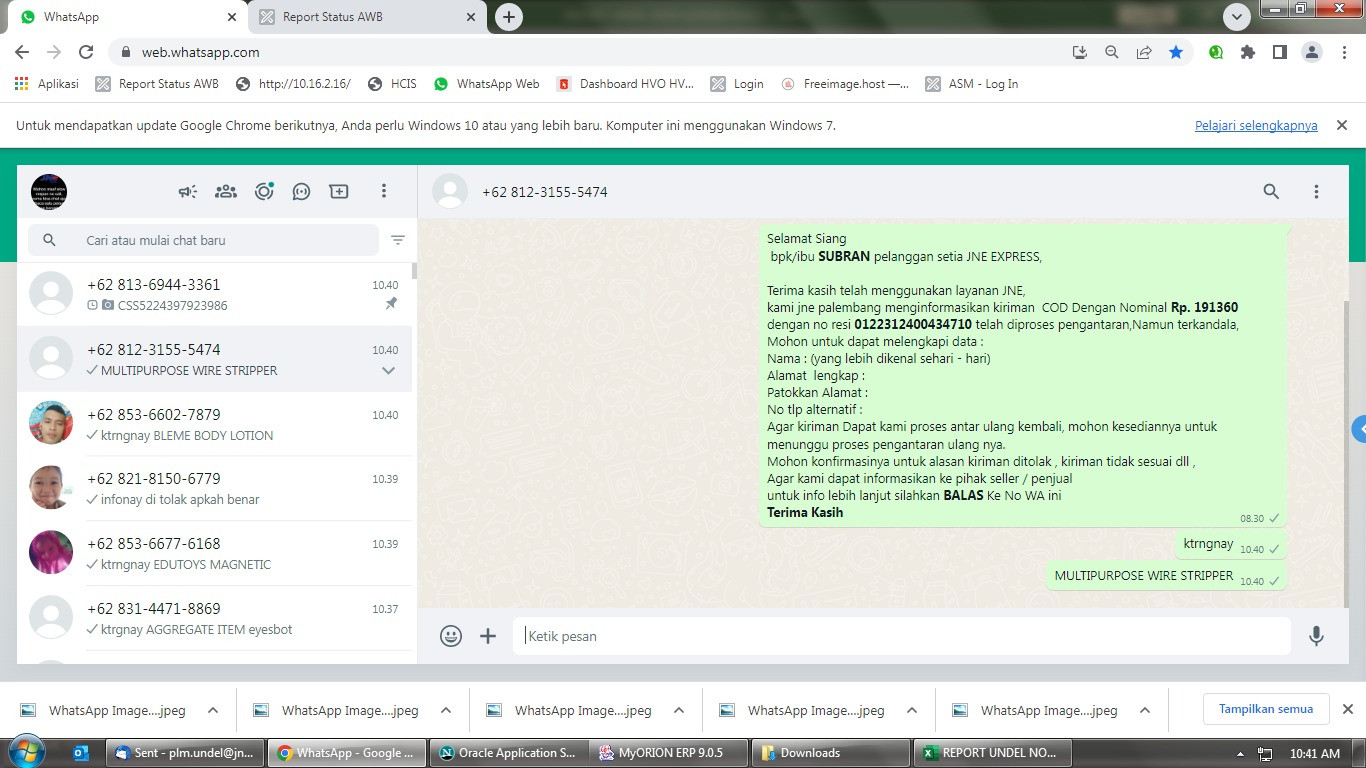Click Pelajari selengkapnya link

coord(1256,125)
